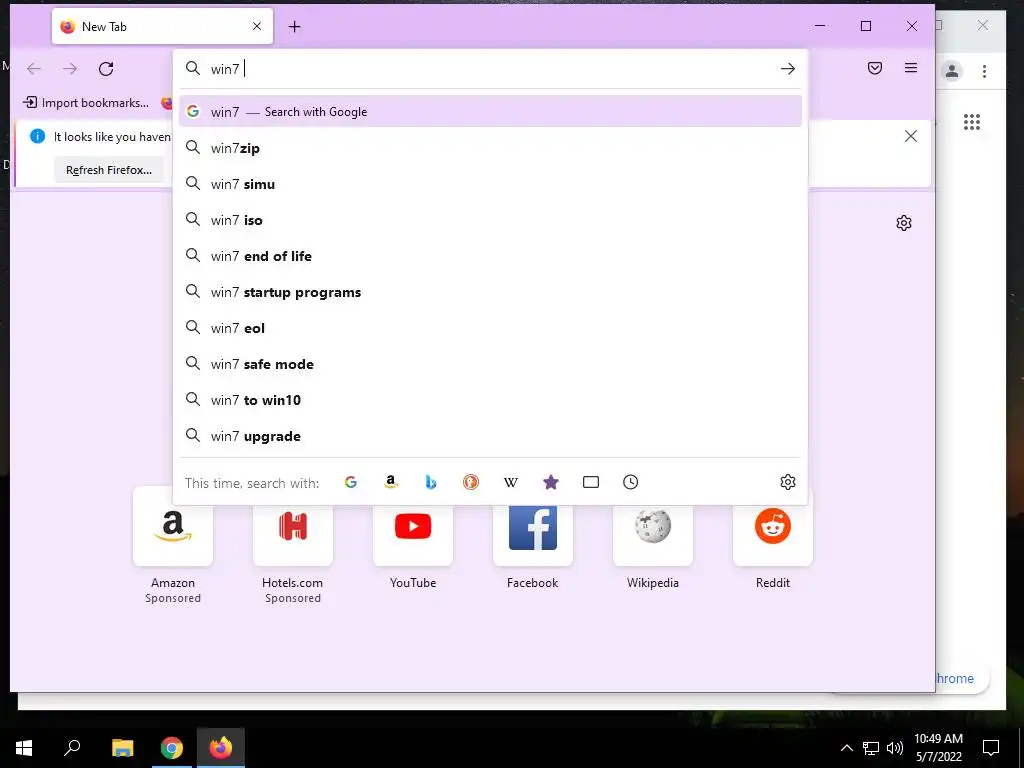The image size is (1024, 768).
Task: Open Firefox application menu hamburger
Action: coord(911,68)
